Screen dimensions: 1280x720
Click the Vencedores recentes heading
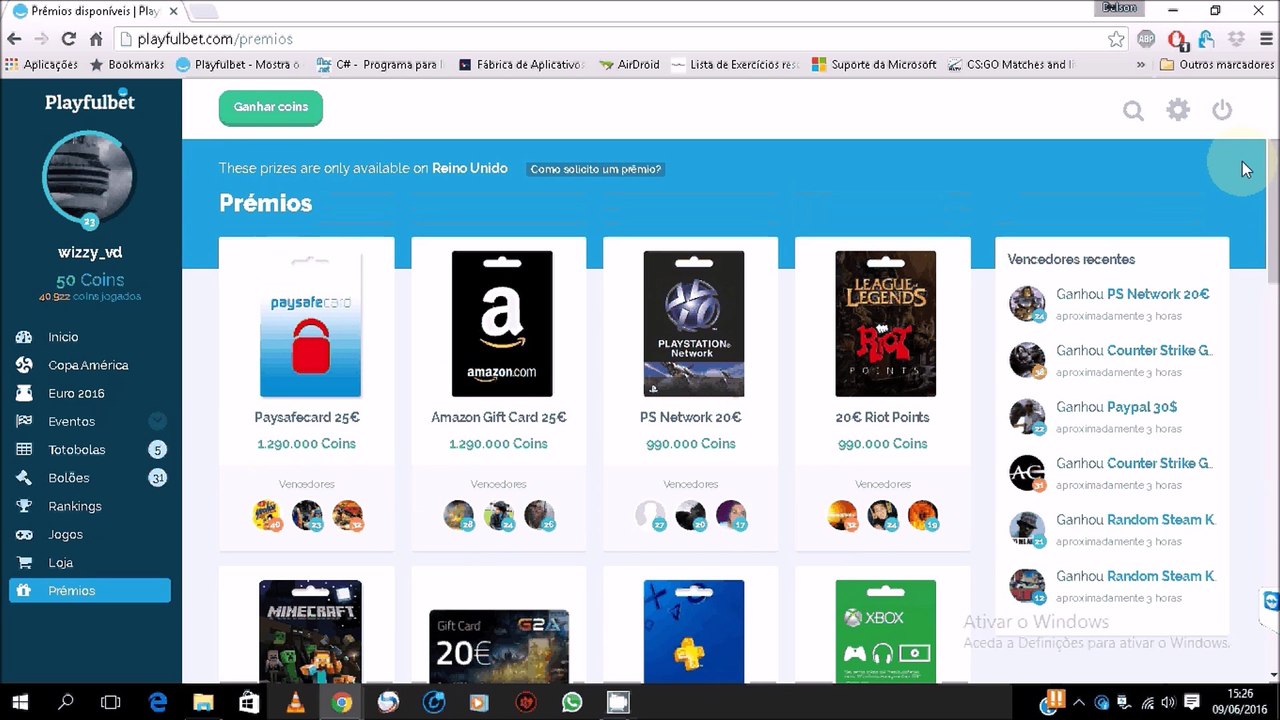click(x=1071, y=259)
